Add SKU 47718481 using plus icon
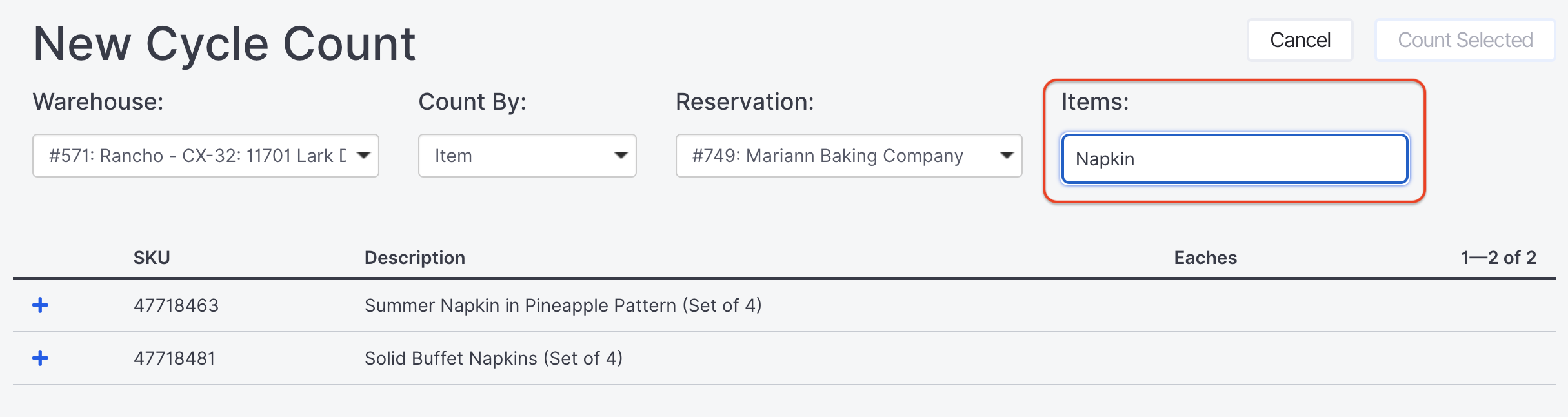The width and height of the screenshot is (1568, 417). [40, 358]
